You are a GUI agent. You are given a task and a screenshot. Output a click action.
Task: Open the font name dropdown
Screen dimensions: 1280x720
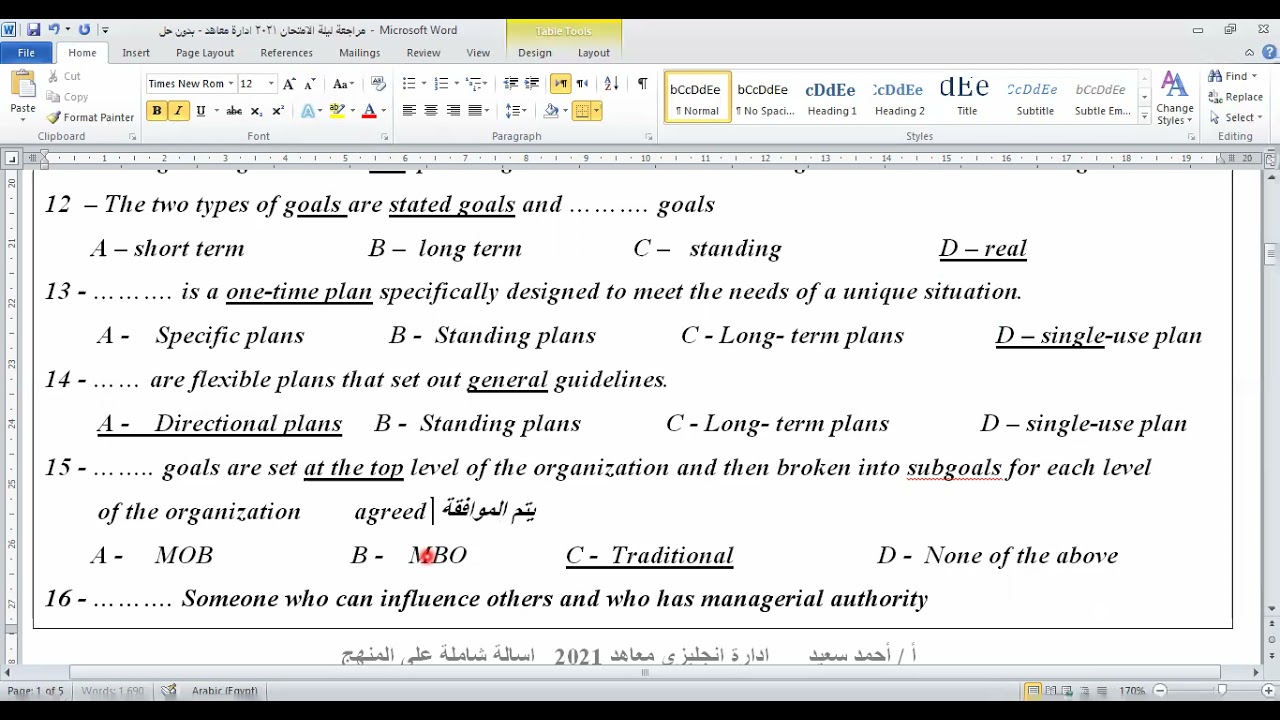pos(231,84)
